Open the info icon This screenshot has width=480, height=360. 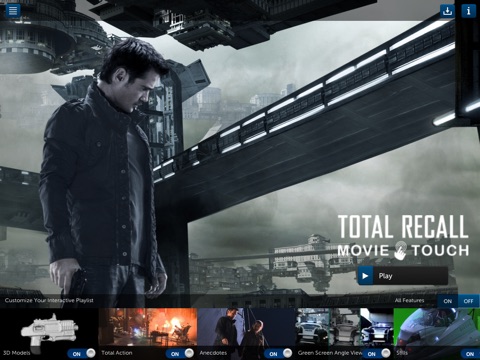click(x=468, y=11)
